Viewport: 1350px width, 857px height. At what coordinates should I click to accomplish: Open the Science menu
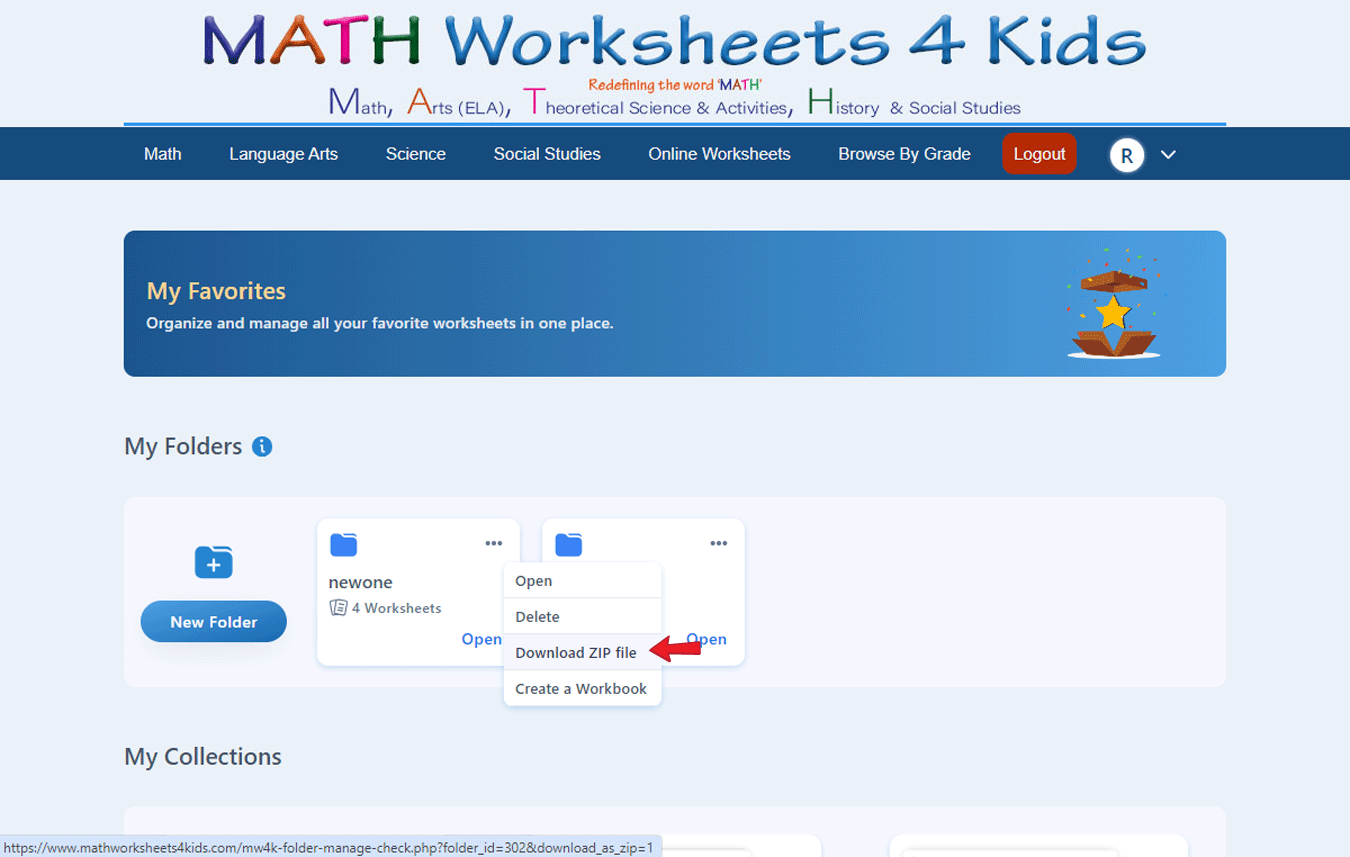(x=416, y=154)
